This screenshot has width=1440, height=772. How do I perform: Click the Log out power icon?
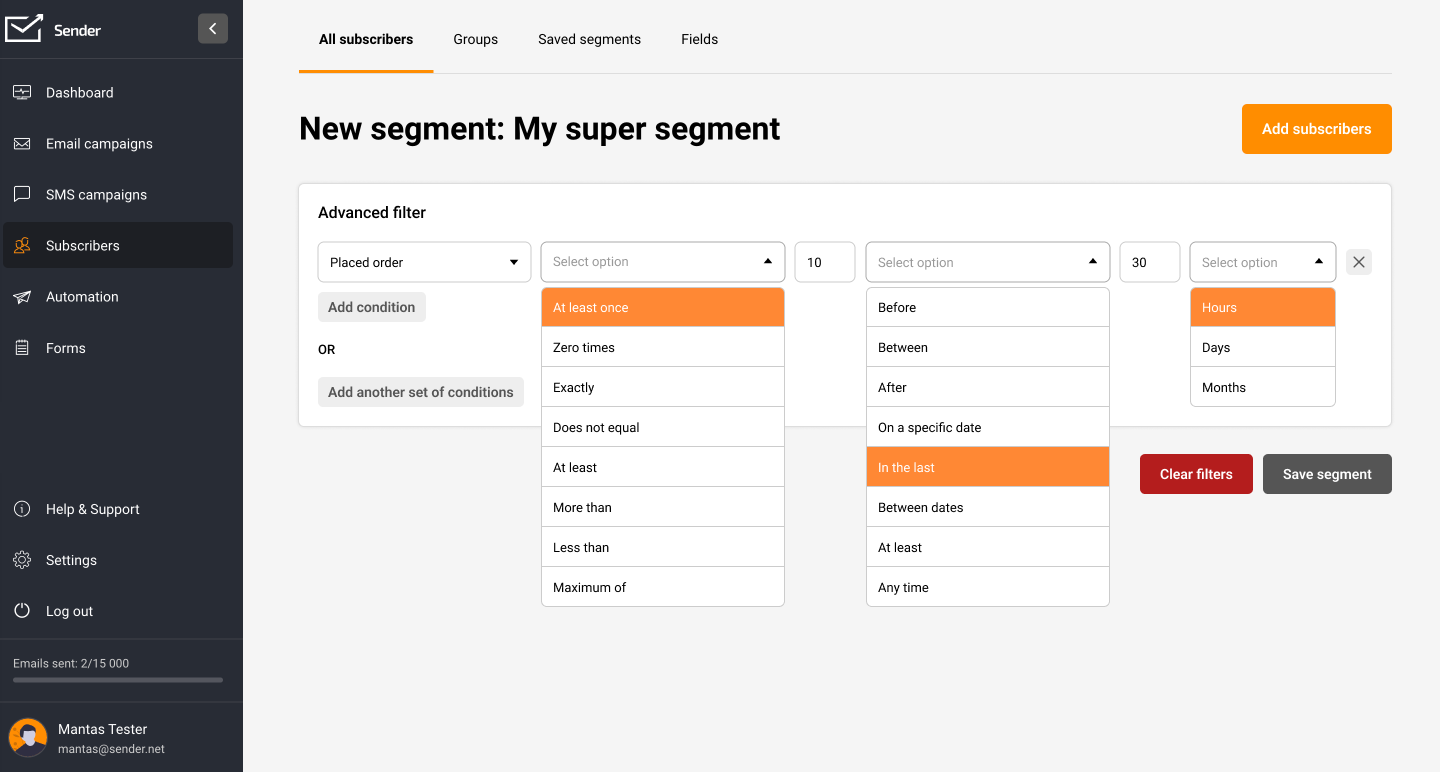tap(22, 611)
